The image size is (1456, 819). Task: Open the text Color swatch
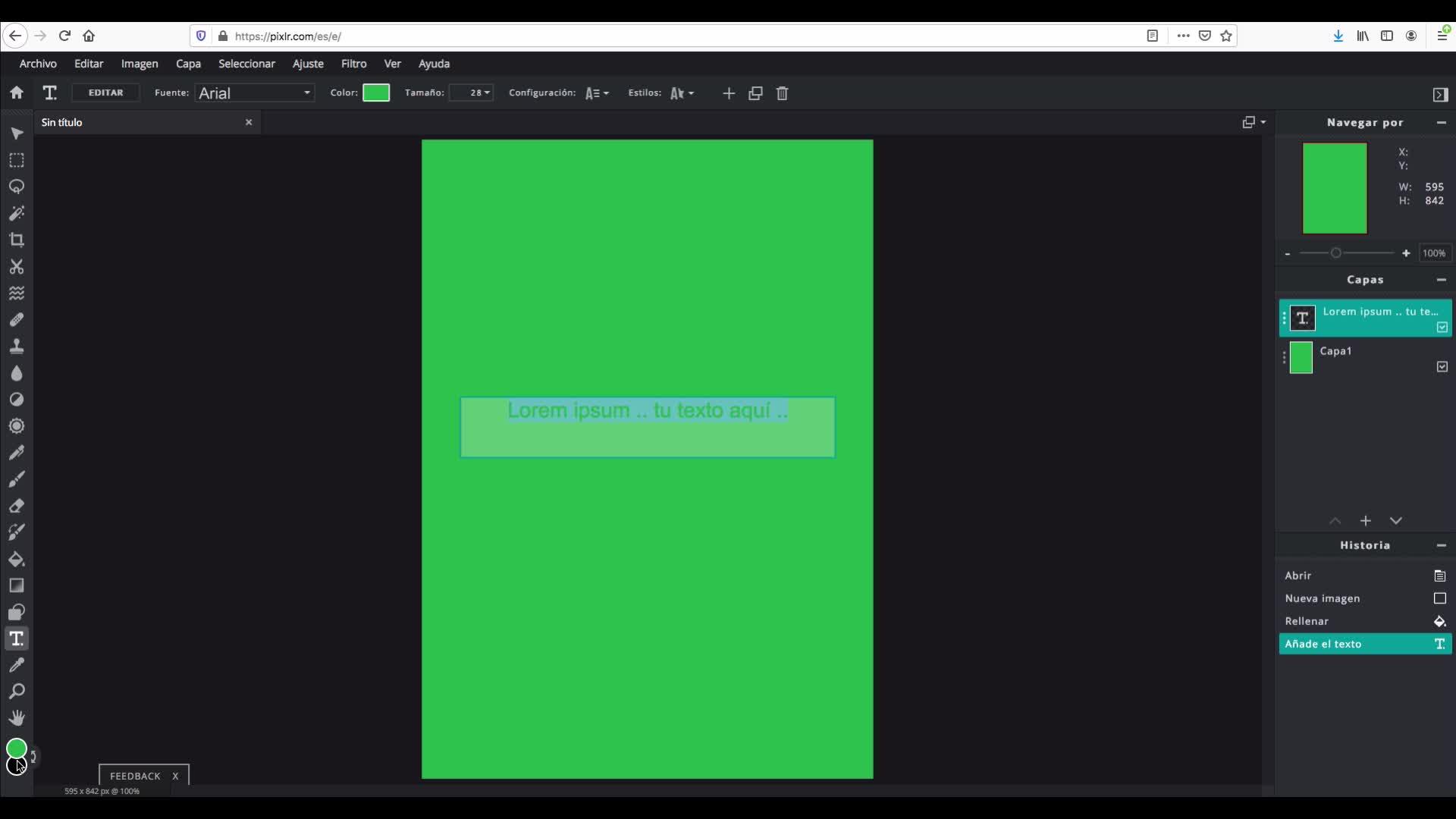tap(376, 93)
